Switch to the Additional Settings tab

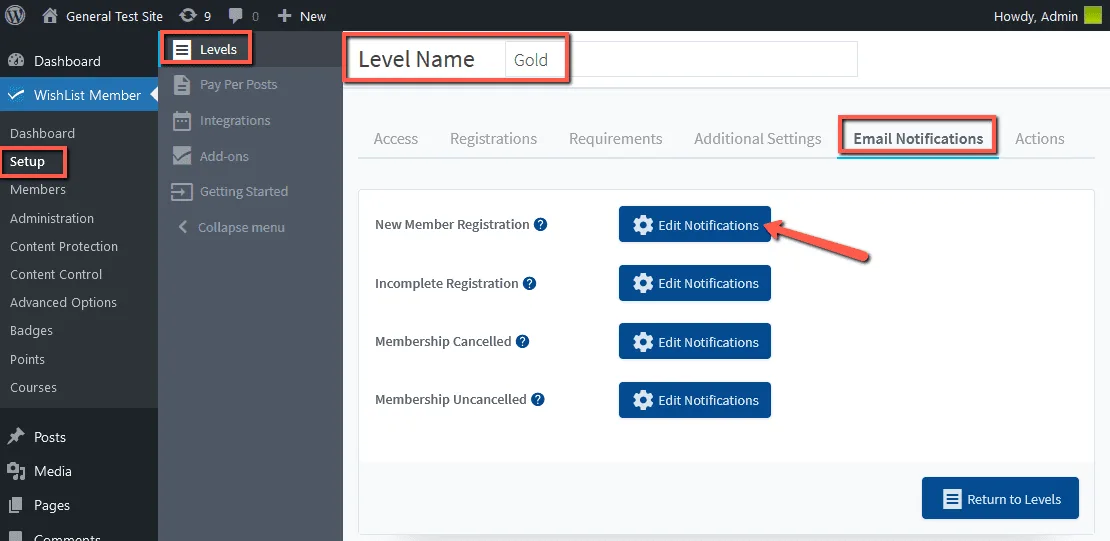click(x=757, y=139)
